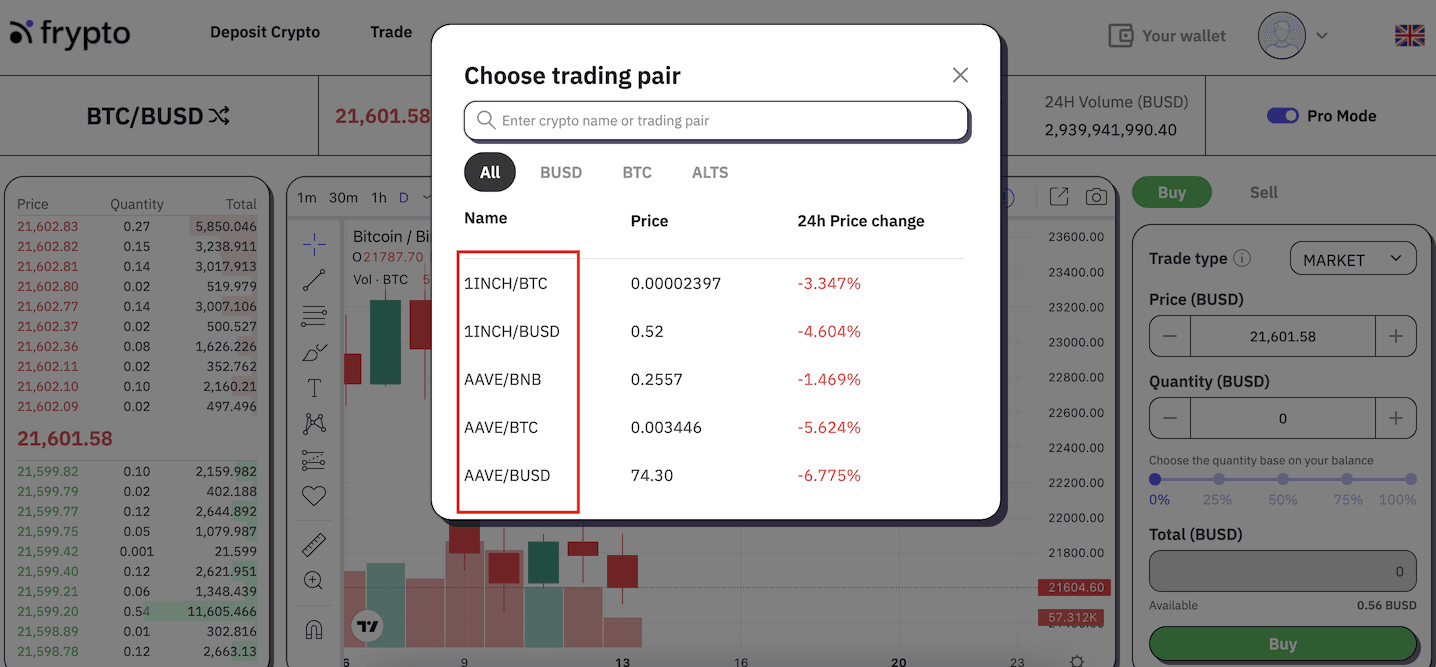Swap pair via BTC/BUSD shuffle icon
This screenshot has height=667, width=1436.
(220, 116)
